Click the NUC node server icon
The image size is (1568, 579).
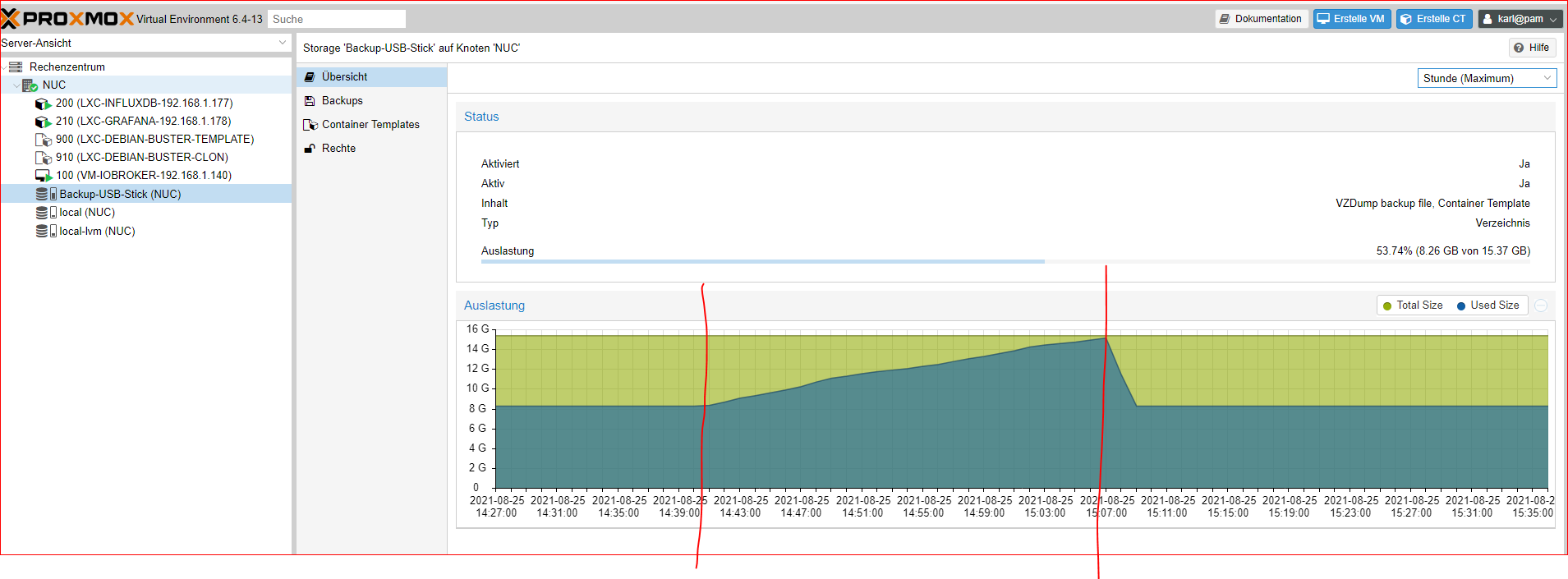tap(30, 85)
